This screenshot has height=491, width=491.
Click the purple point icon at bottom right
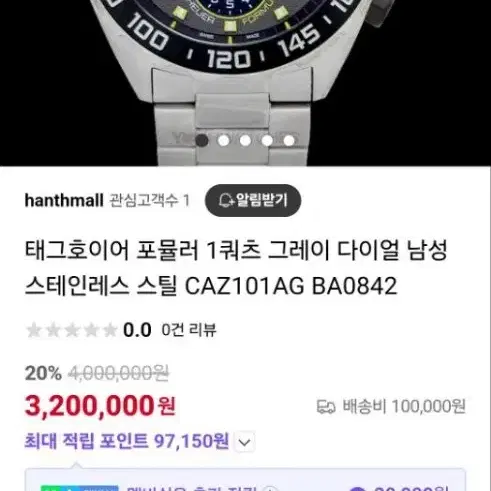point(357,489)
